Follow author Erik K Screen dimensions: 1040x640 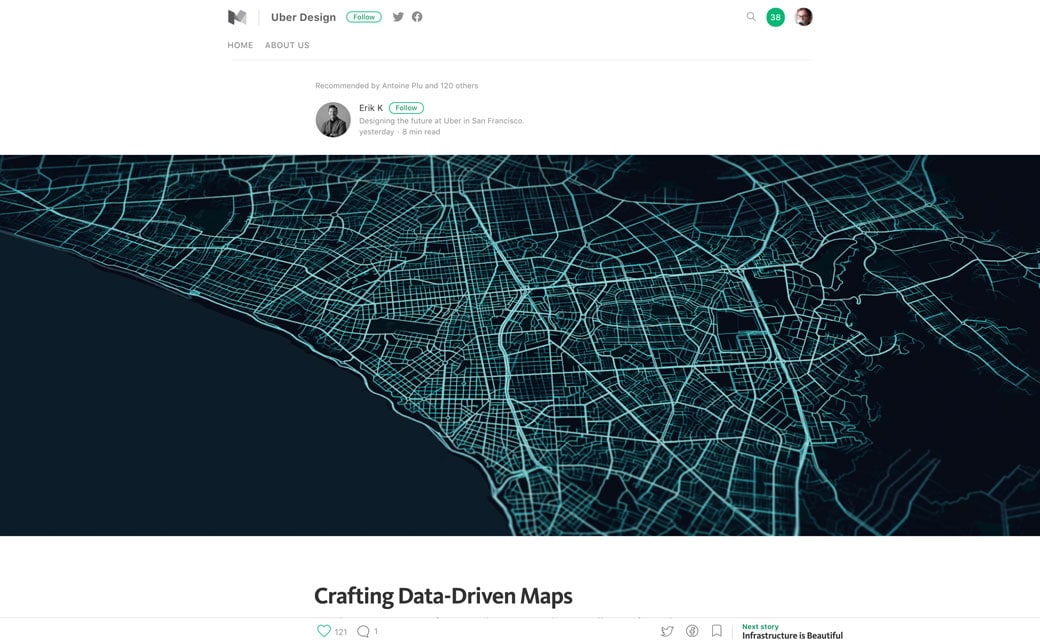point(406,108)
